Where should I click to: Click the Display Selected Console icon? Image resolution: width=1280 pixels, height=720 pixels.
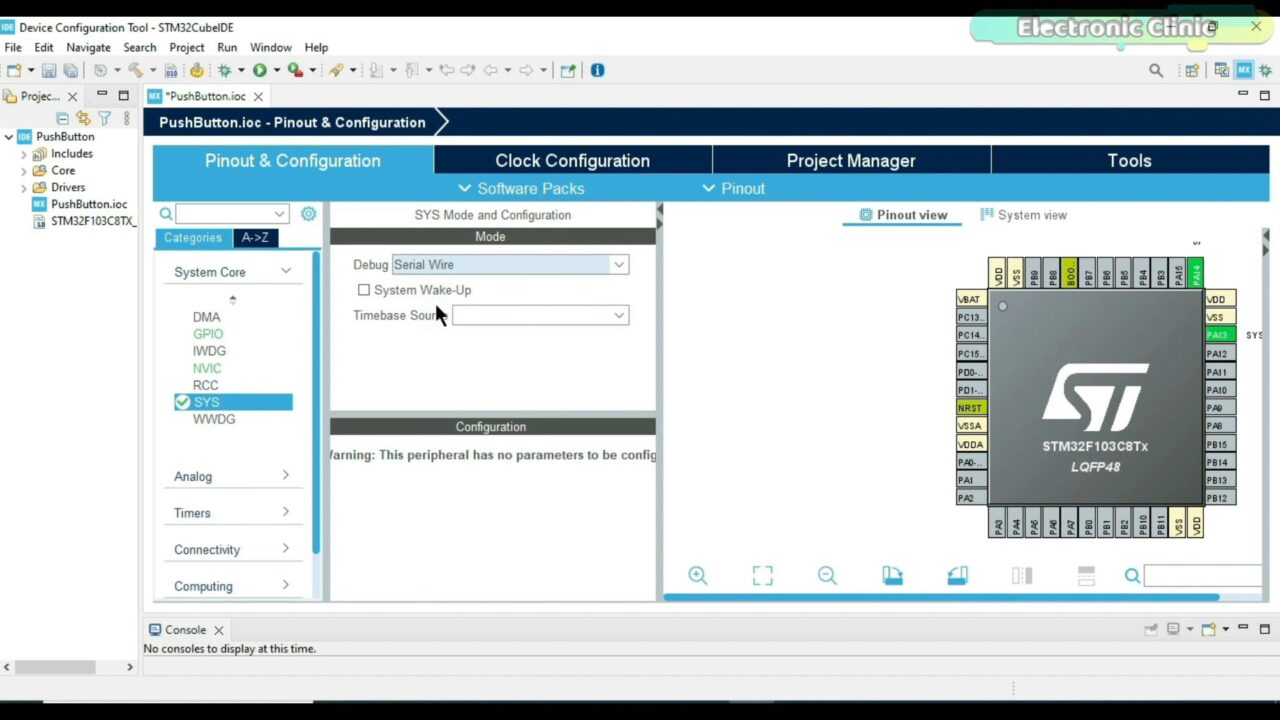click(x=1173, y=629)
